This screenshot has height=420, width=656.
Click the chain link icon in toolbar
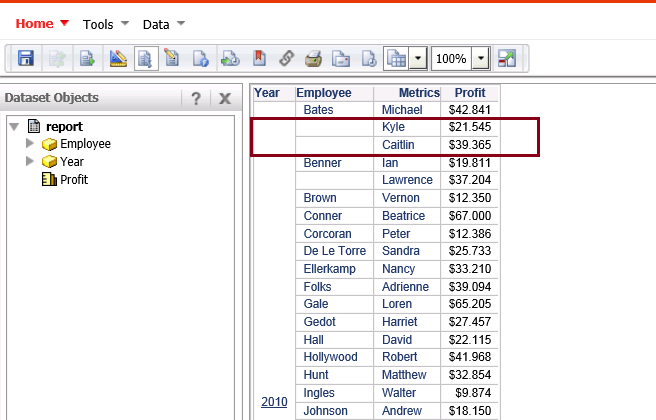(x=287, y=58)
